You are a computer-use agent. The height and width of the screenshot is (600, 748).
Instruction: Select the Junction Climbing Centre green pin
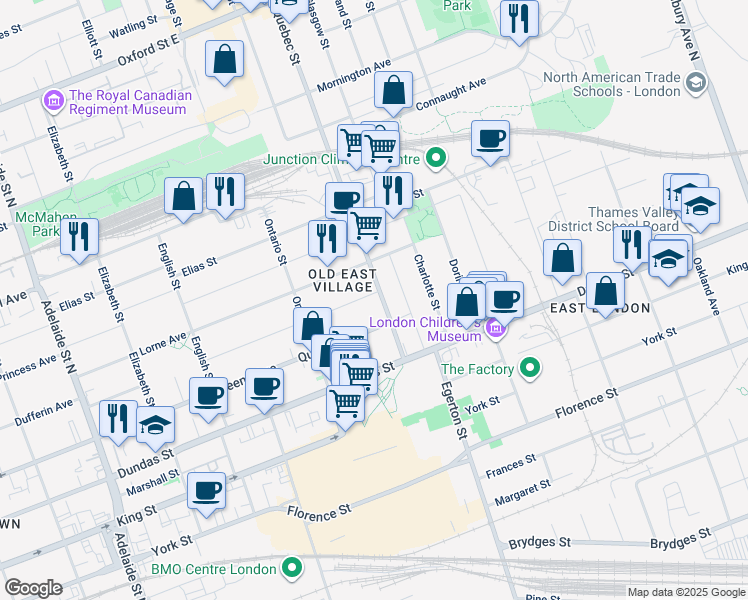pos(436,157)
